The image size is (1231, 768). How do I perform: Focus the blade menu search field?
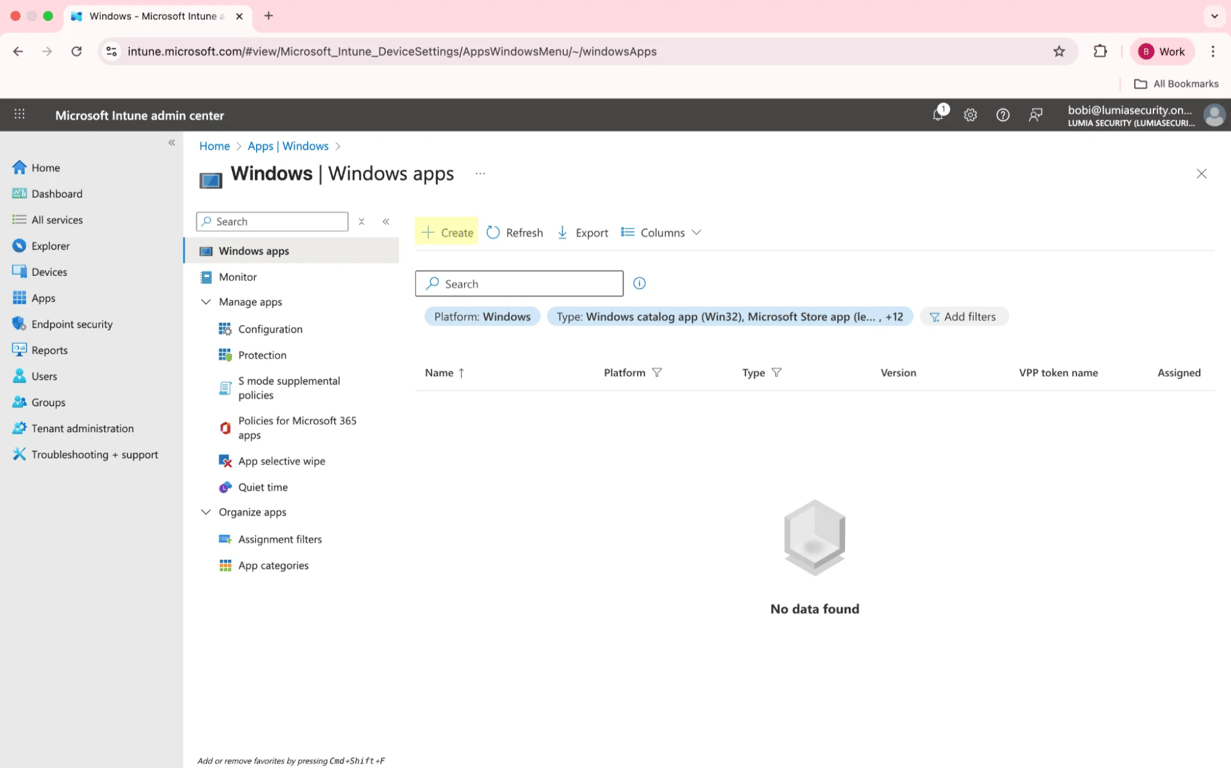pos(272,222)
